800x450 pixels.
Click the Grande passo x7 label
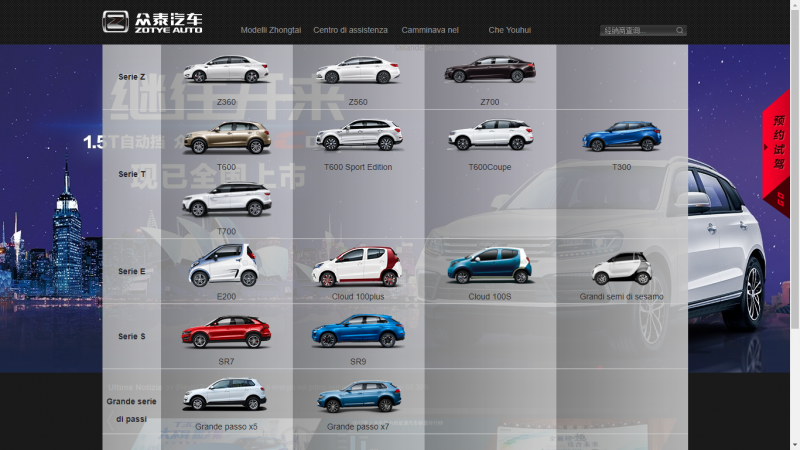[358, 427]
